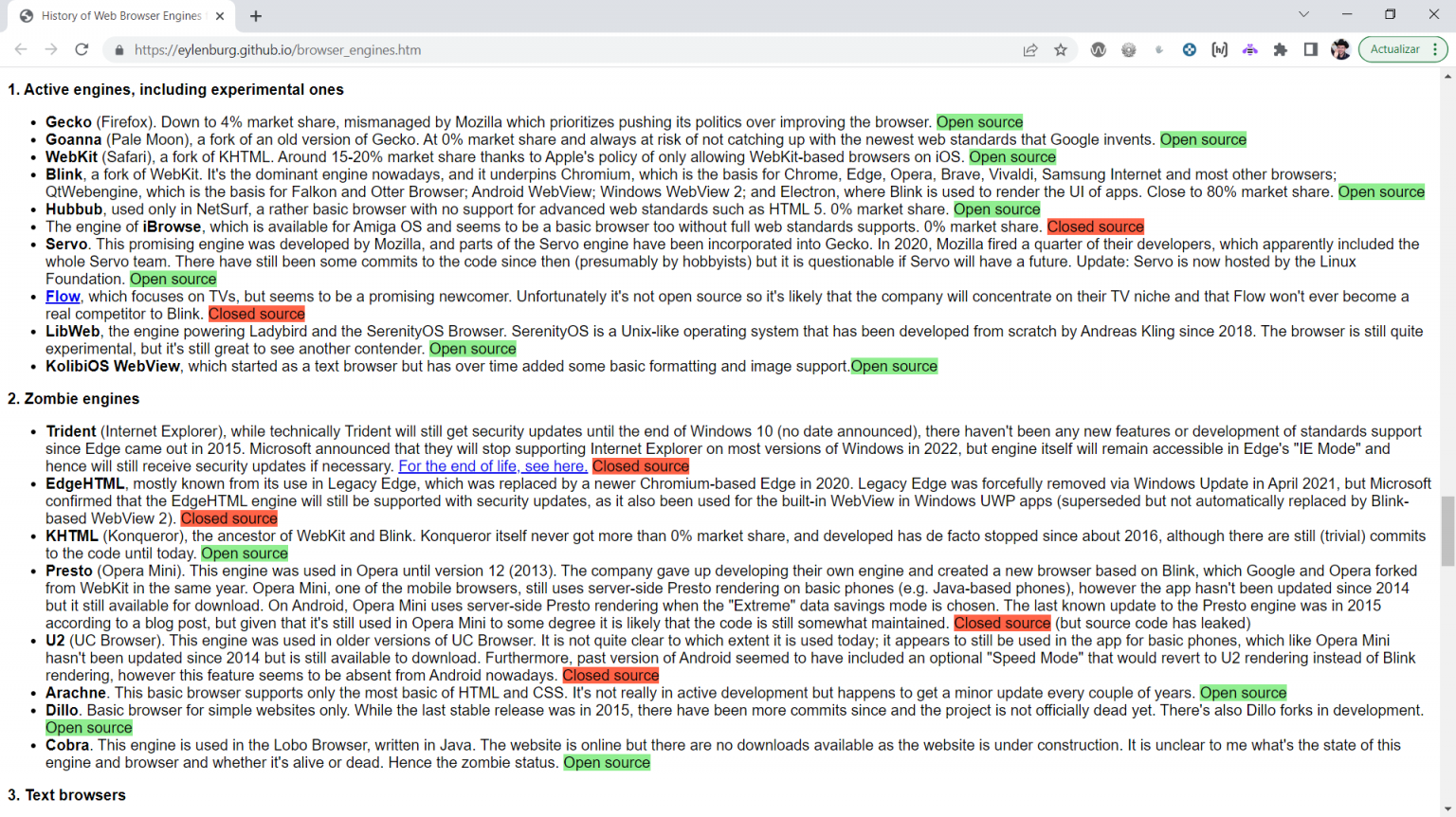Viewport: 1456px width, 817px height.
Task: Click the lock site information icon
Action: pyautogui.click(x=119, y=49)
